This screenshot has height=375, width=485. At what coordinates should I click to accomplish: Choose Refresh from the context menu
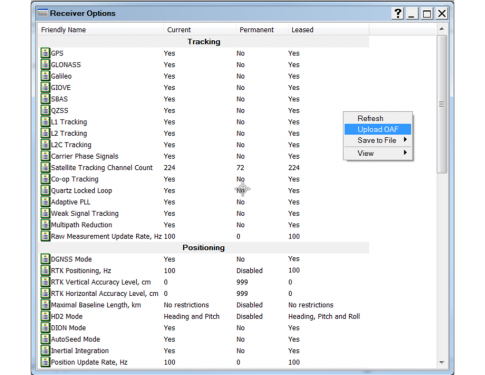click(x=378, y=118)
